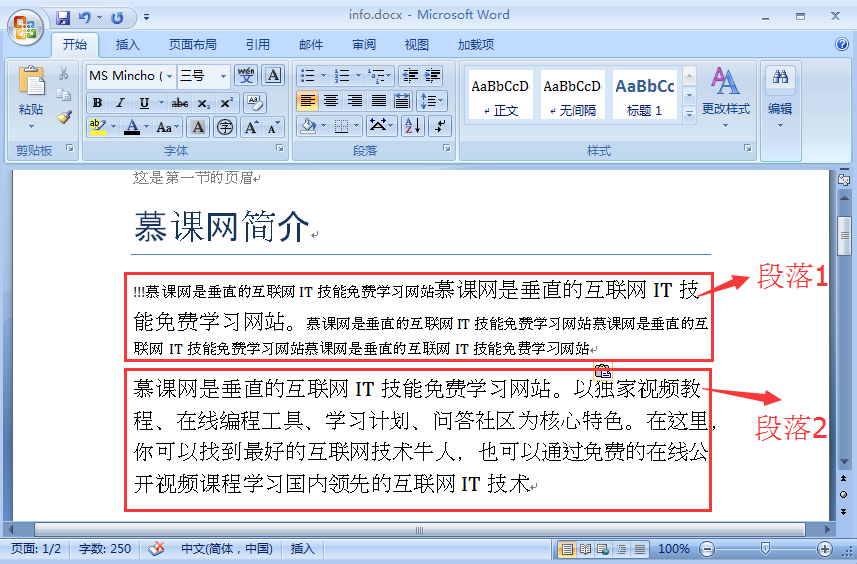
Task: Switch to the 引用 tab
Action: click(x=257, y=44)
